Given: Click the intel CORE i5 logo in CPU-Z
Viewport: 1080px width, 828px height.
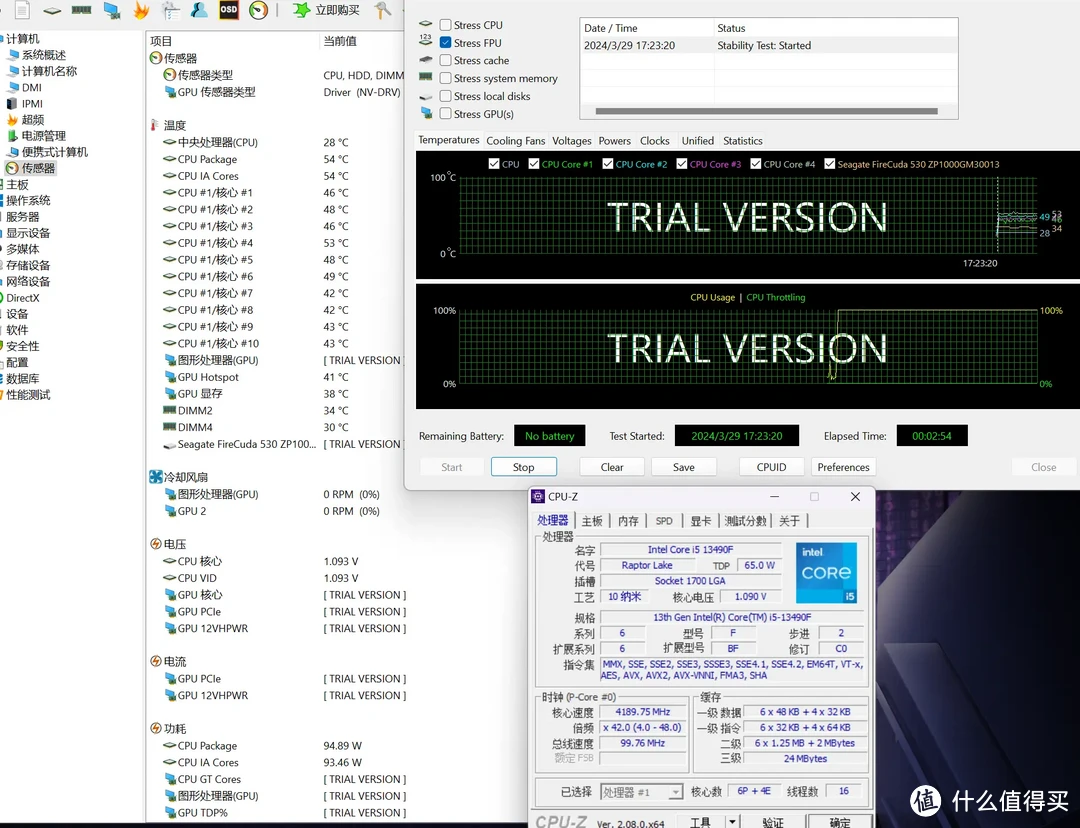Looking at the screenshot, I should (x=827, y=573).
